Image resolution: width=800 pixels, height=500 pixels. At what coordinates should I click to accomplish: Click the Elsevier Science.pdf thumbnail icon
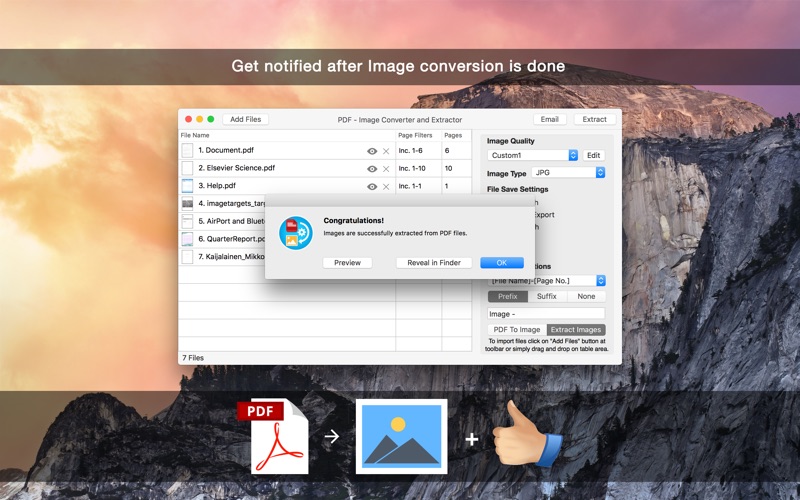click(x=188, y=168)
